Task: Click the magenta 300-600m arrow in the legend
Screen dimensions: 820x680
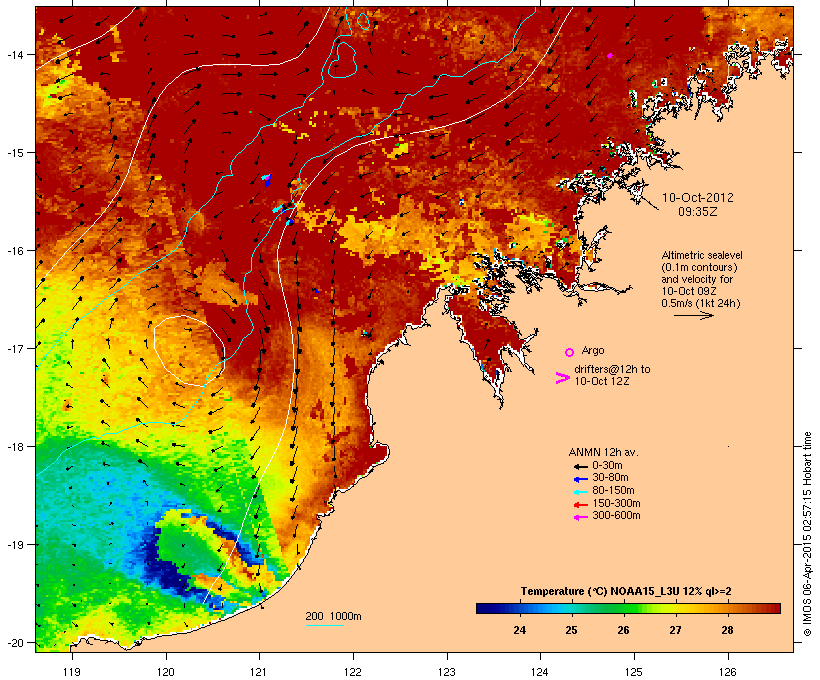Action: [580, 517]
